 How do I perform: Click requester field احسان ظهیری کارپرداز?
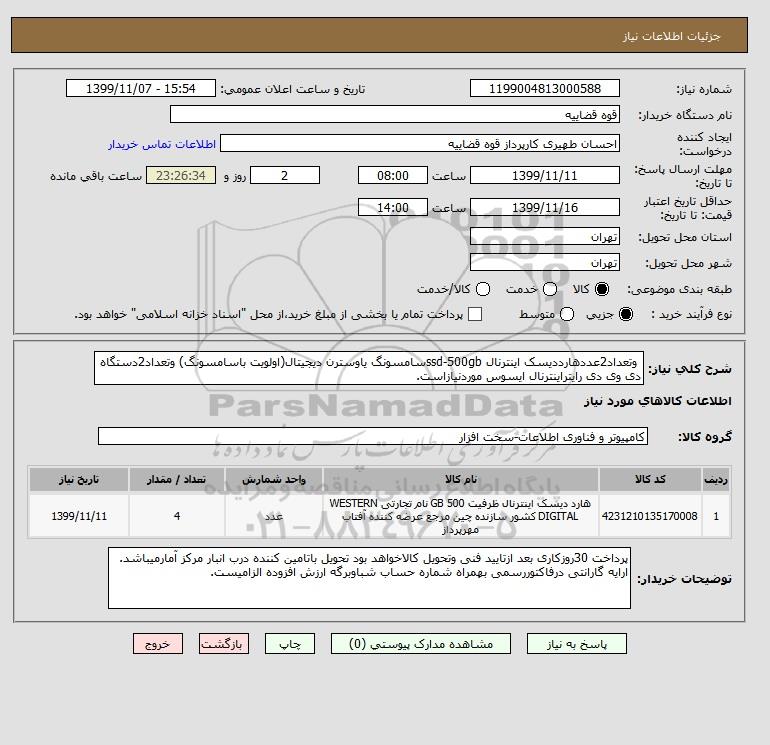pos(420,143)
